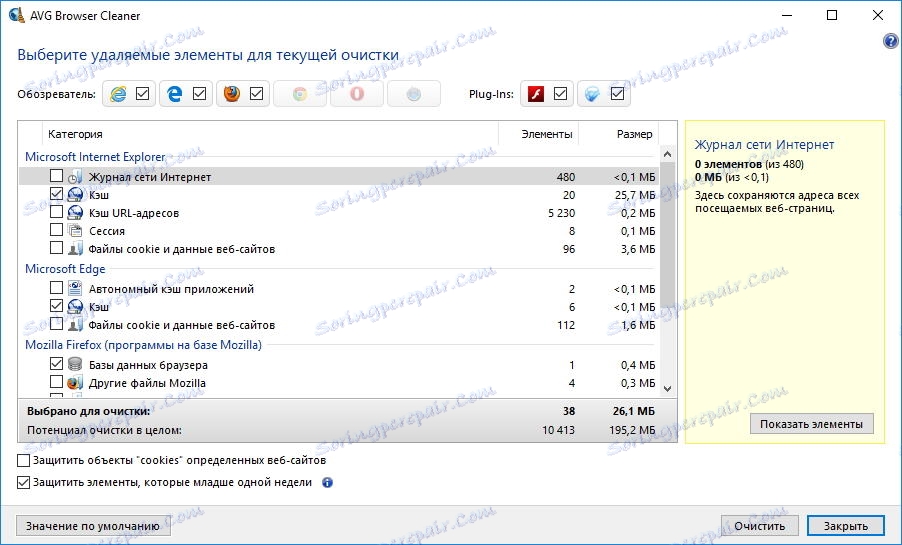The width and height of the screenshot is (902, 545).
Task: Click the Silverlight plug-in icon
Action: (x=593, y=94)
